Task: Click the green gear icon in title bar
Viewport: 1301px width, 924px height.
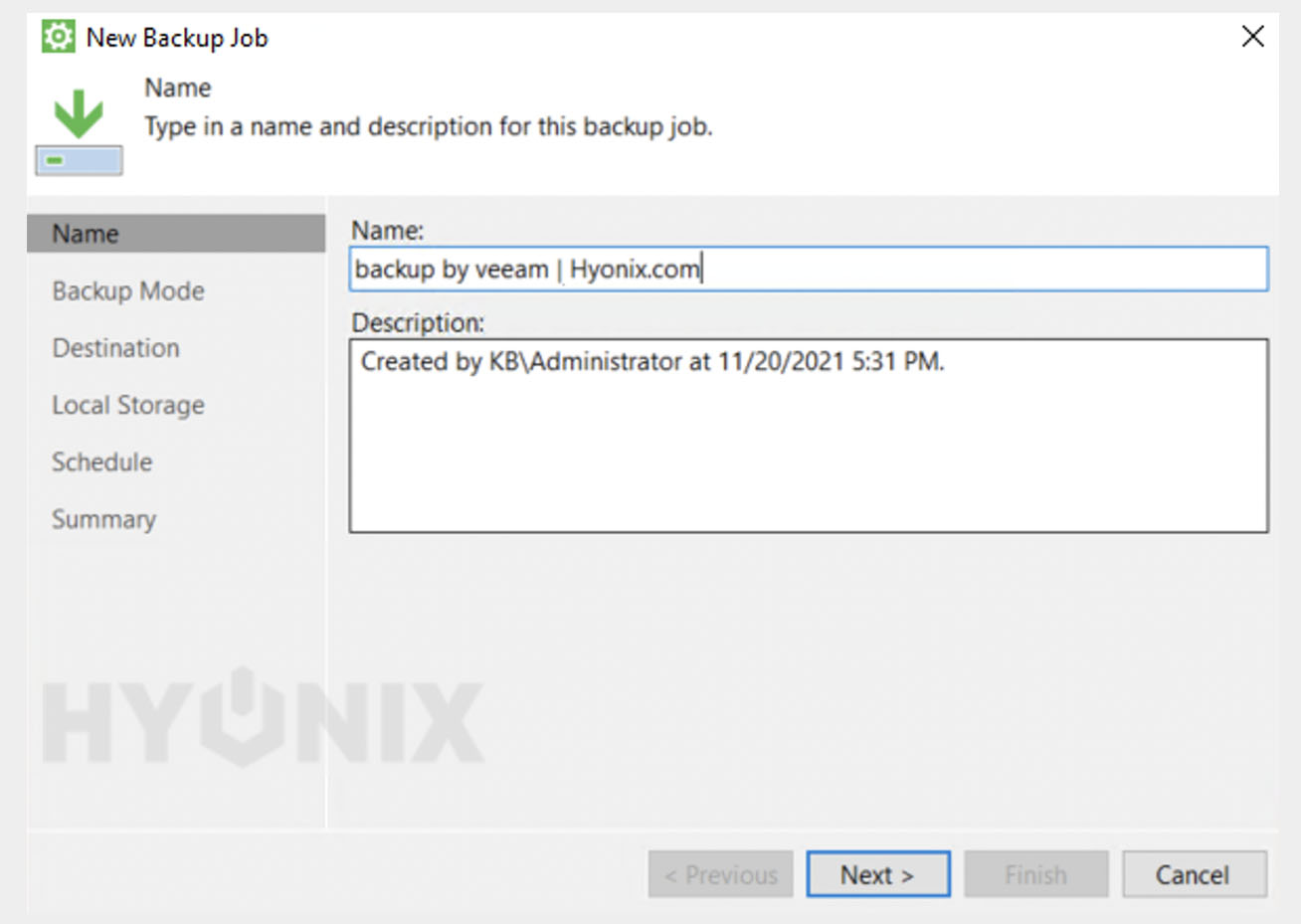Action: point(58,38)
